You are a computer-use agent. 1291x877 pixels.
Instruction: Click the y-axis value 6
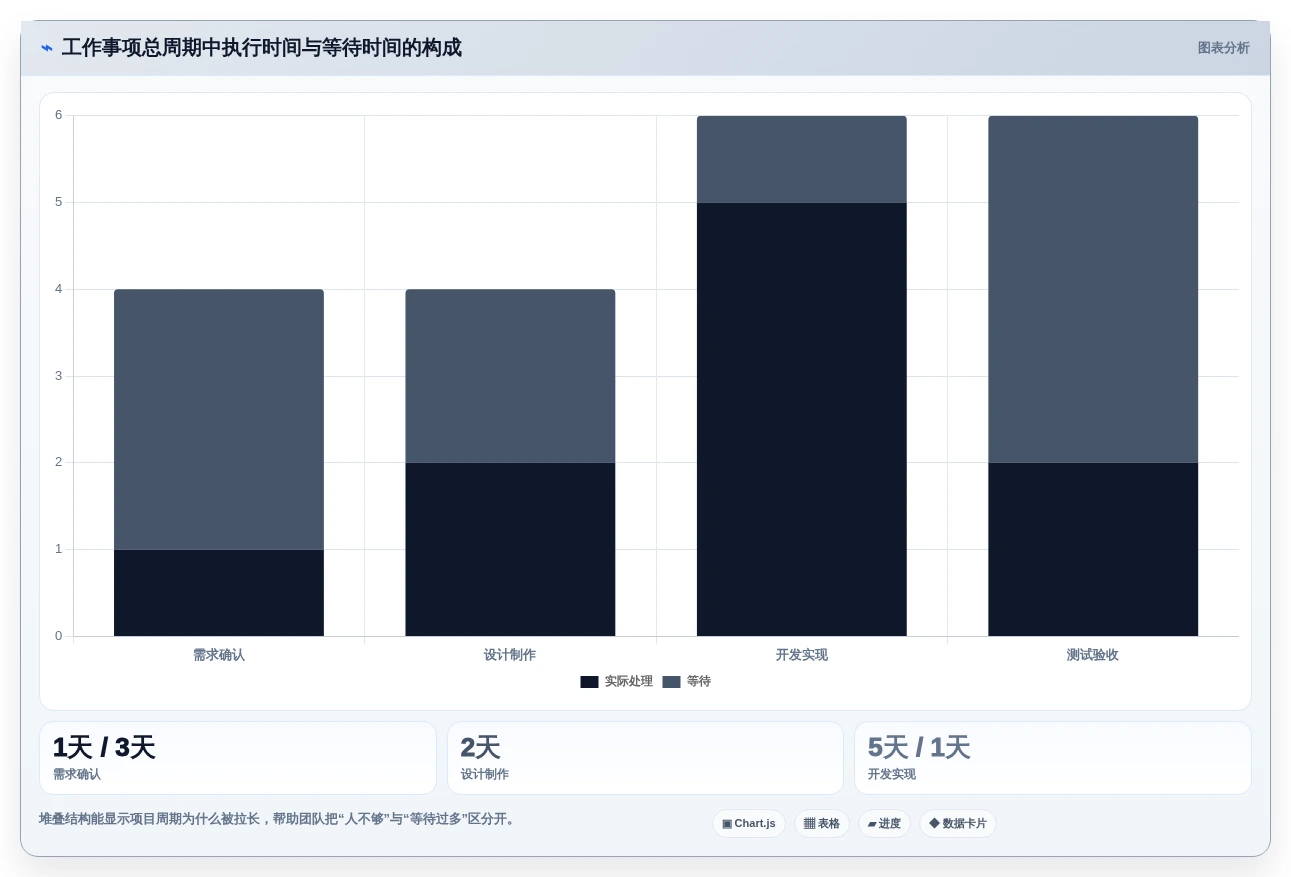coord(58,115)
